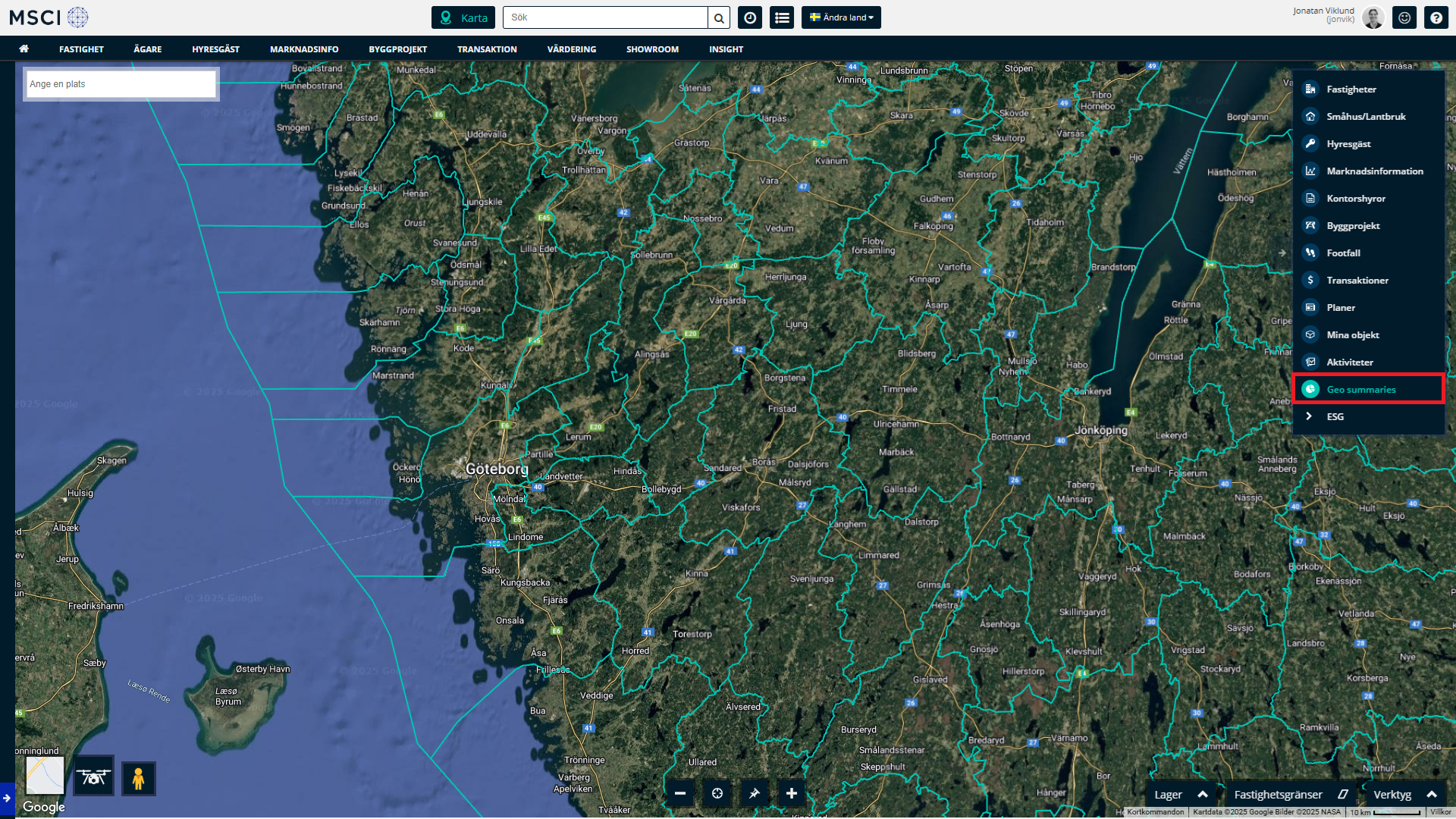Expand the Verktyg tools panel
Image resolution: width=1456 pixels, height=819 pixels.
click(1405, 794)
